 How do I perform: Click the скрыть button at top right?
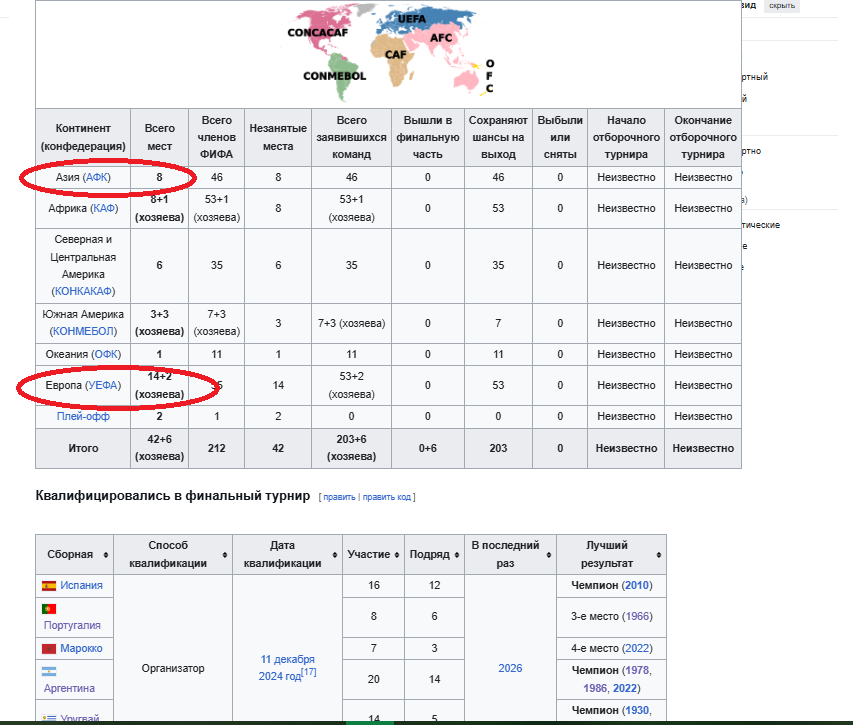(x=782, y=5)
